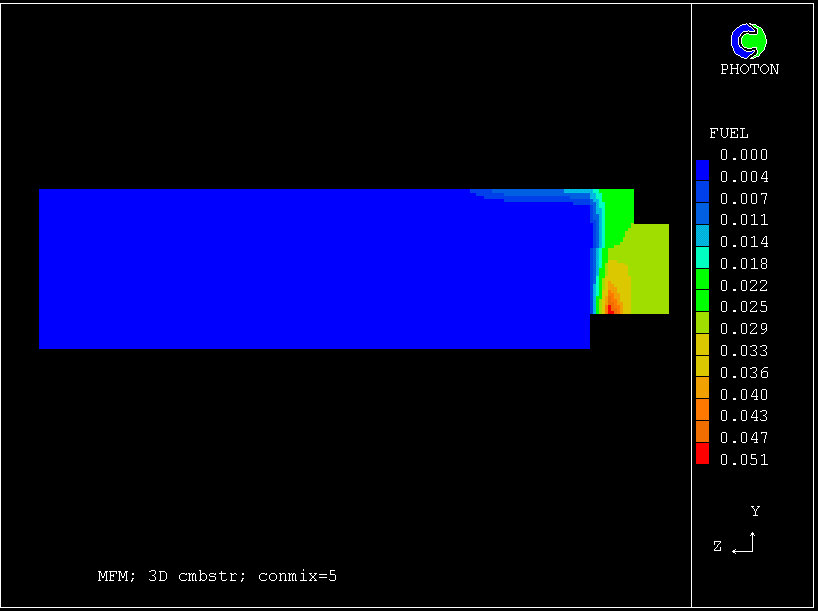Click the 0.000 minimum legend value
Screen dimensions: 818x611
(744, 155)
